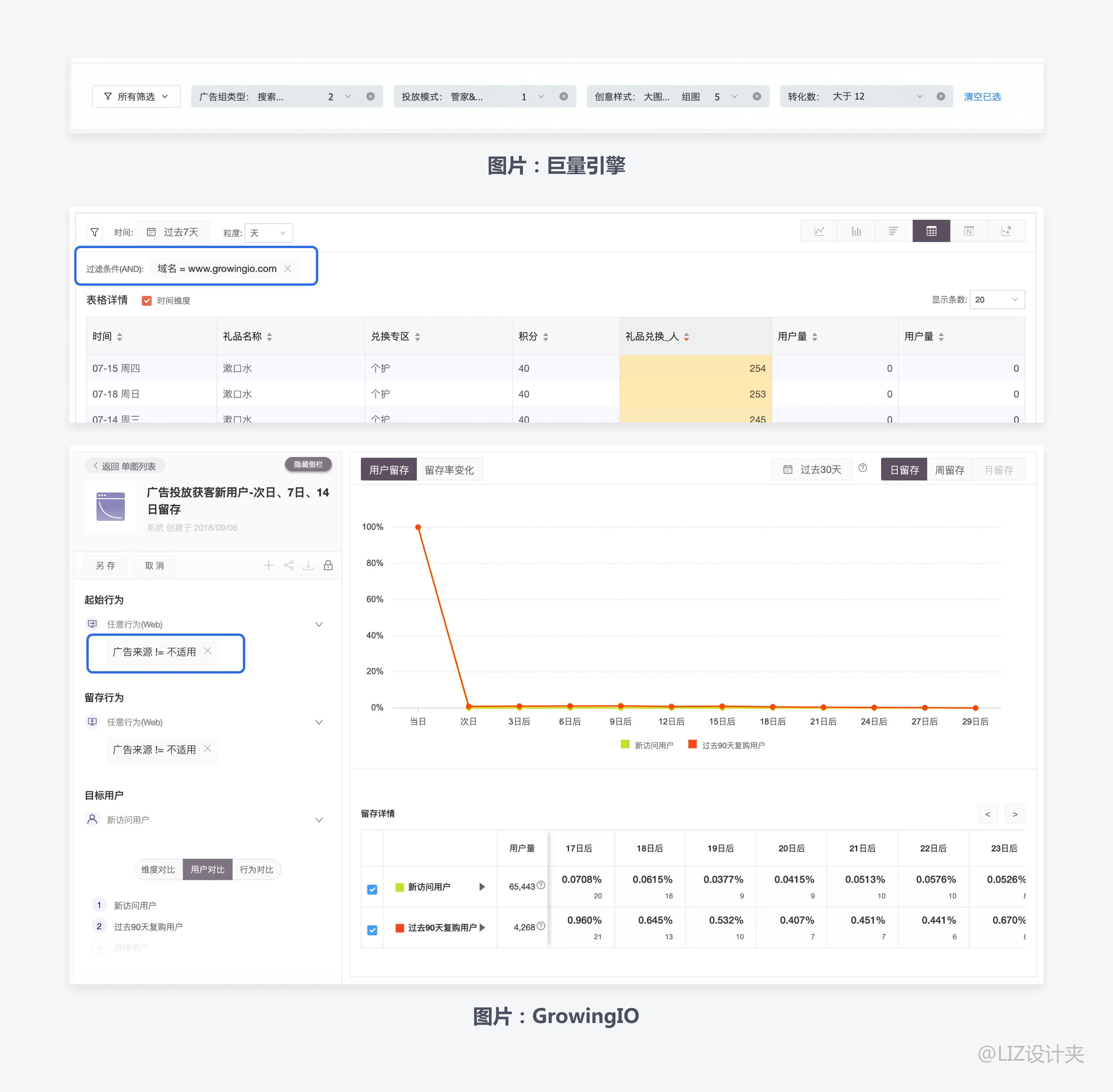This screenshot has width=1113, height=1092.
Task: Click the red 过去90天复购用户 legend swatch
Action: (692, 745)
